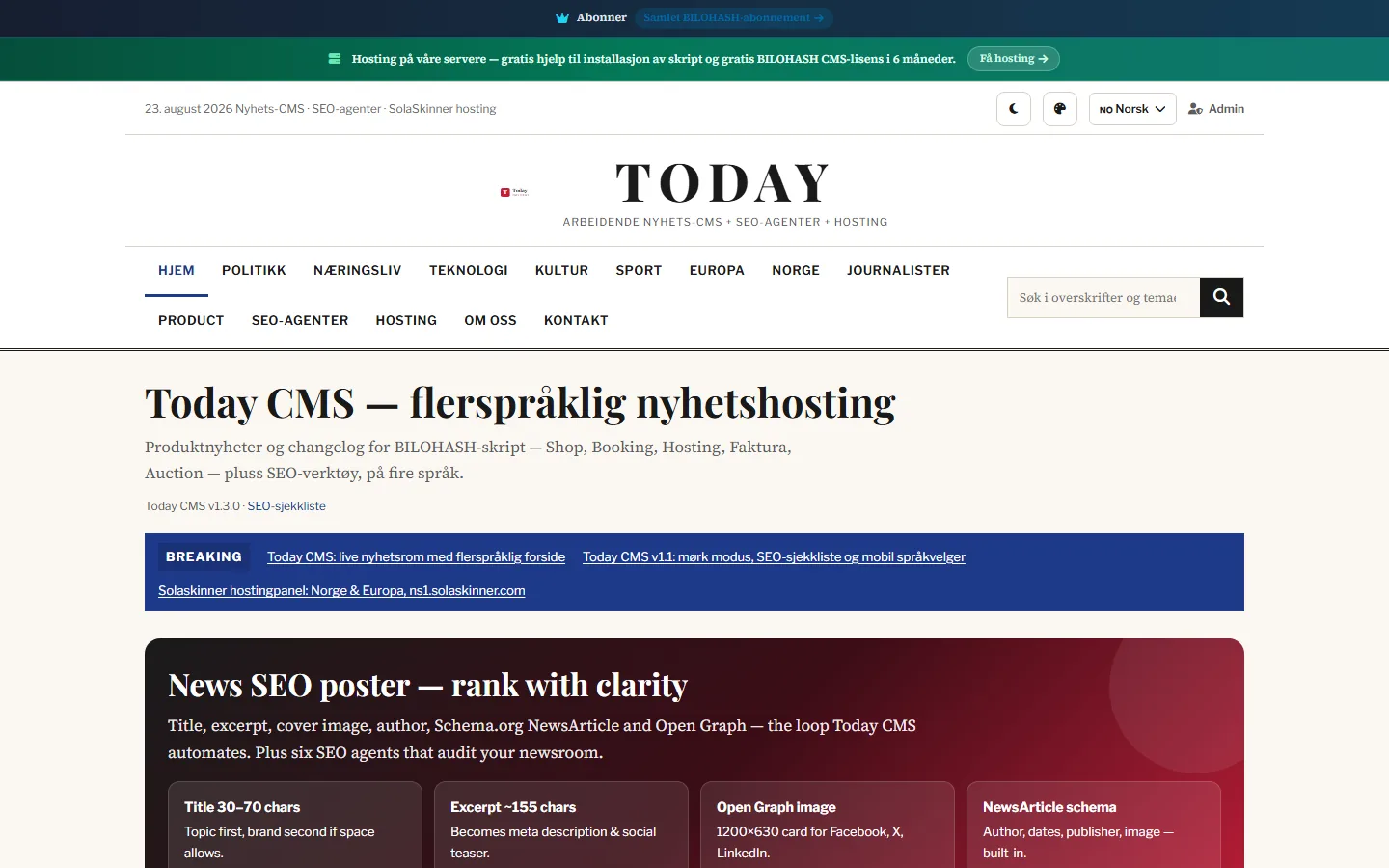Select the KULTUR menu item

(561, 271)
